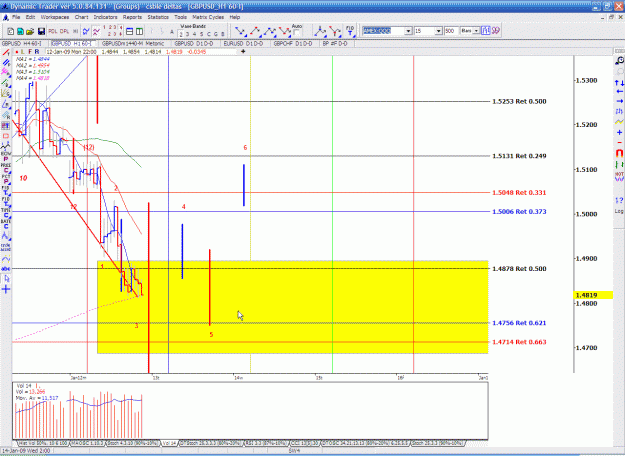Click the input field showing 500
This screenshot has width=625, height=456.
(451, 31)
